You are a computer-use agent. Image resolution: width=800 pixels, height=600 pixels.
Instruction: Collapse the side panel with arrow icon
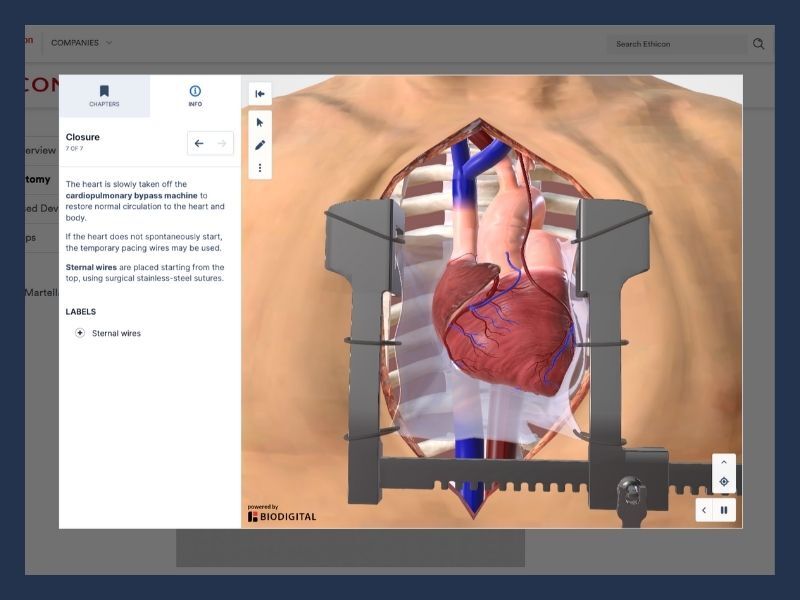260,94
